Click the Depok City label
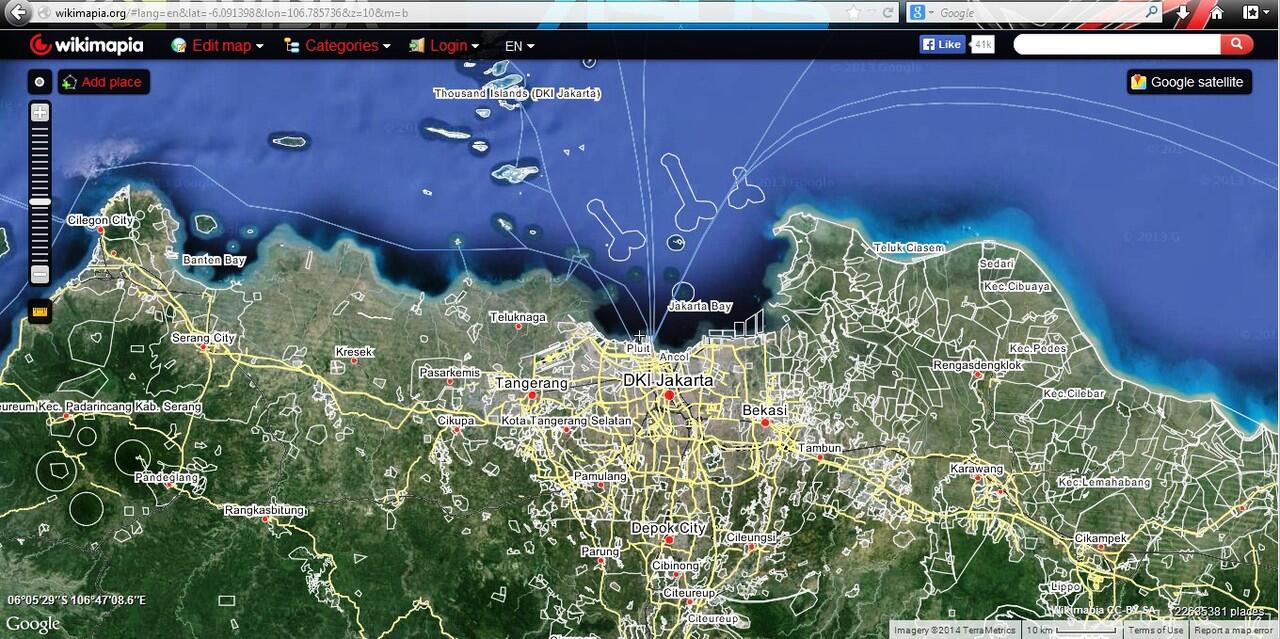The height and width of the screenshot is (639, 1280). 668,528
